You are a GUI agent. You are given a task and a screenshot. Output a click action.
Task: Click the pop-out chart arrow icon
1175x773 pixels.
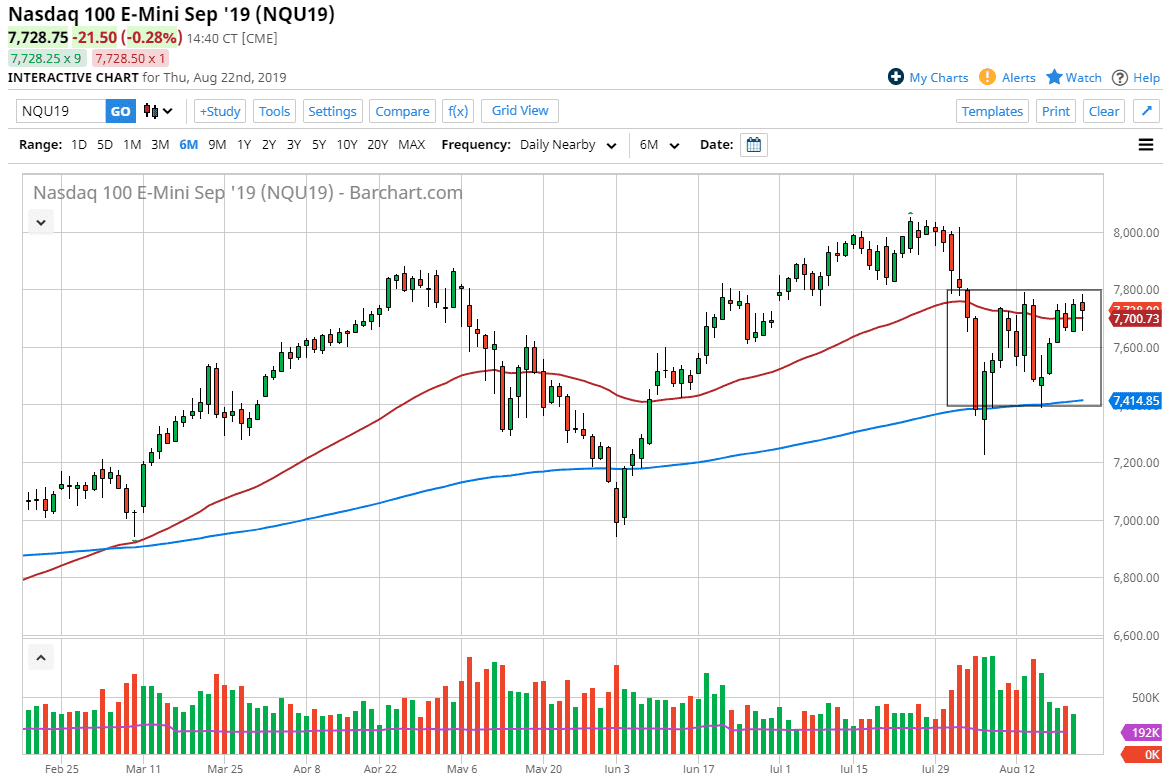point(1146,111)
